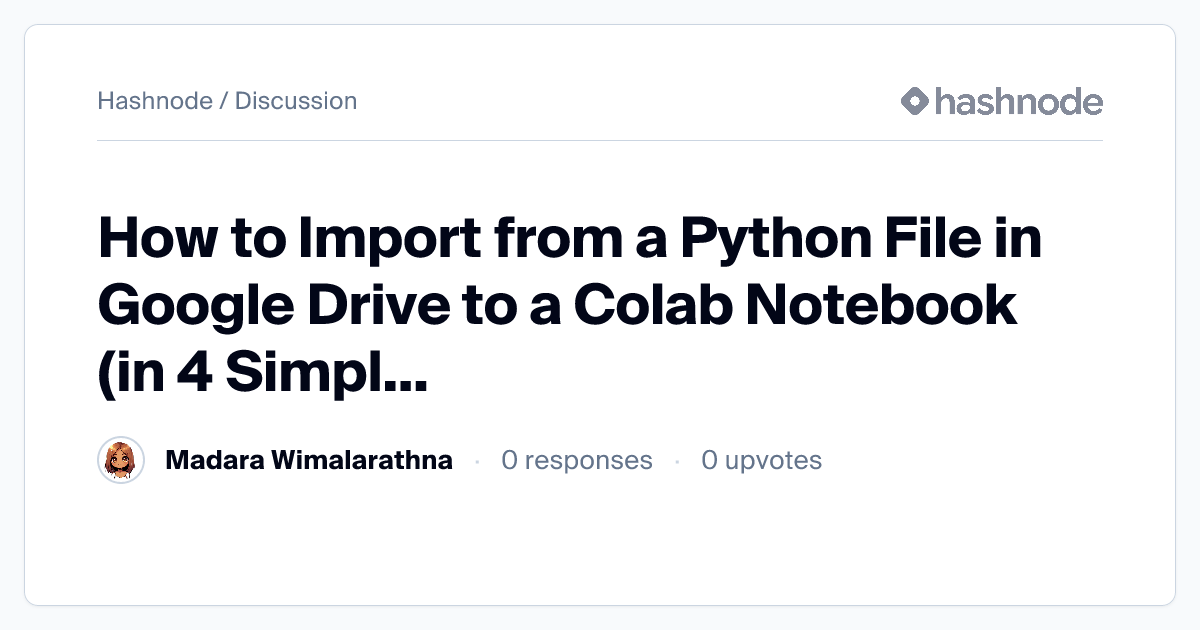
Task: Click the hashnode wordmark text
Action: pos(1019,101)
